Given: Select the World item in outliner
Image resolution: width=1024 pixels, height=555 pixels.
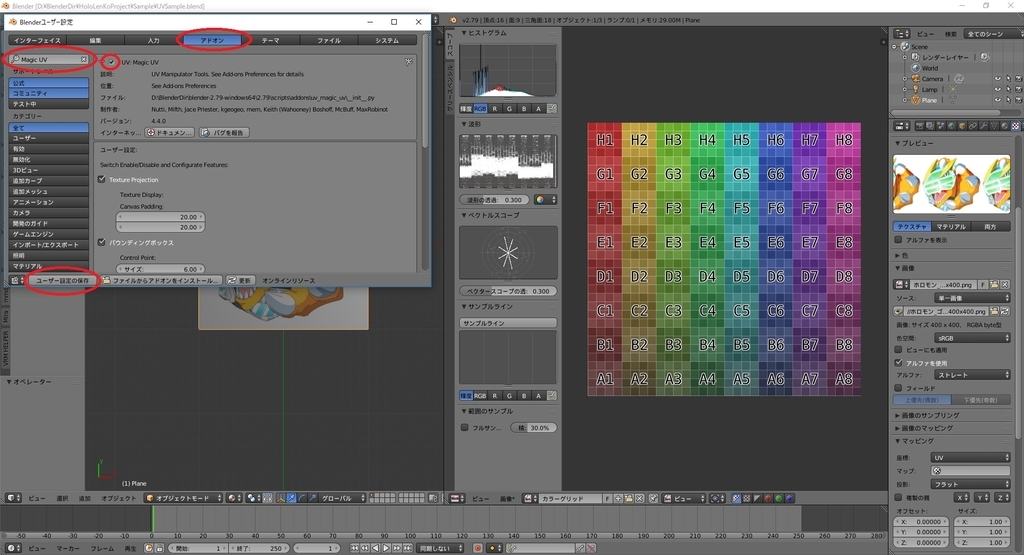Looking at the screenshot, I should [x=929, y=68].
